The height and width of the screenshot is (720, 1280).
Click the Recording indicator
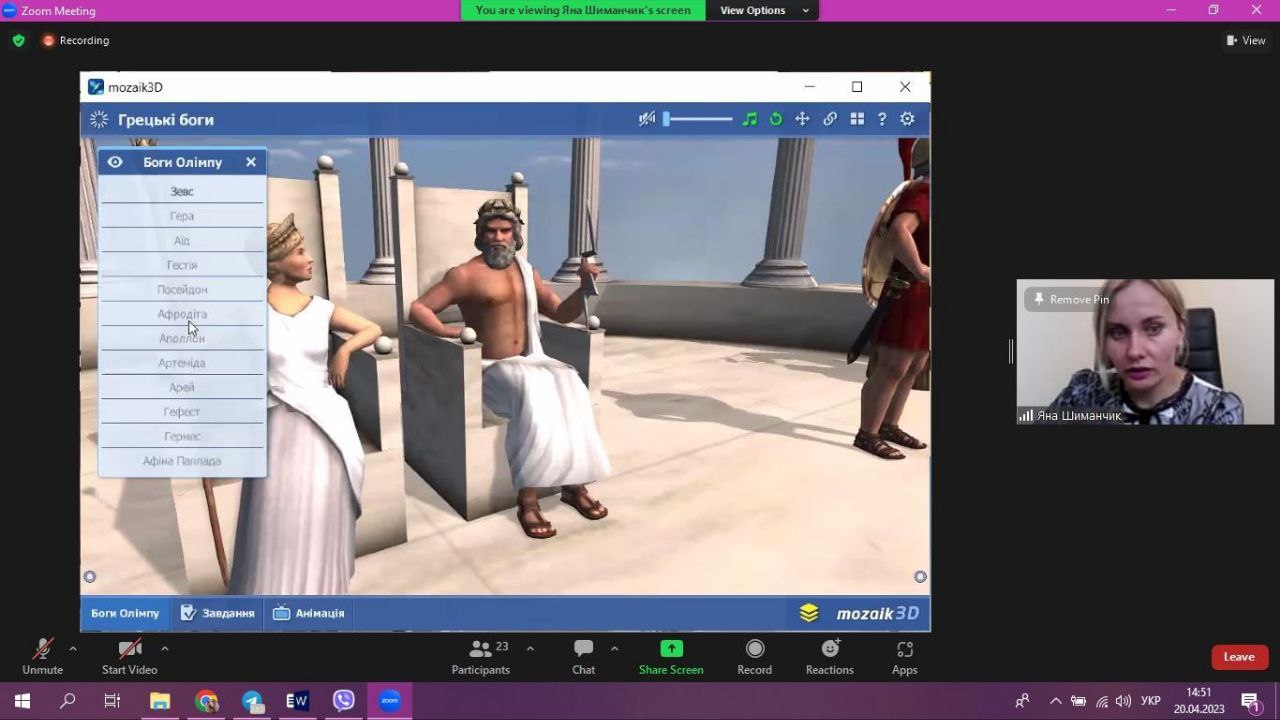pos(76,41)
